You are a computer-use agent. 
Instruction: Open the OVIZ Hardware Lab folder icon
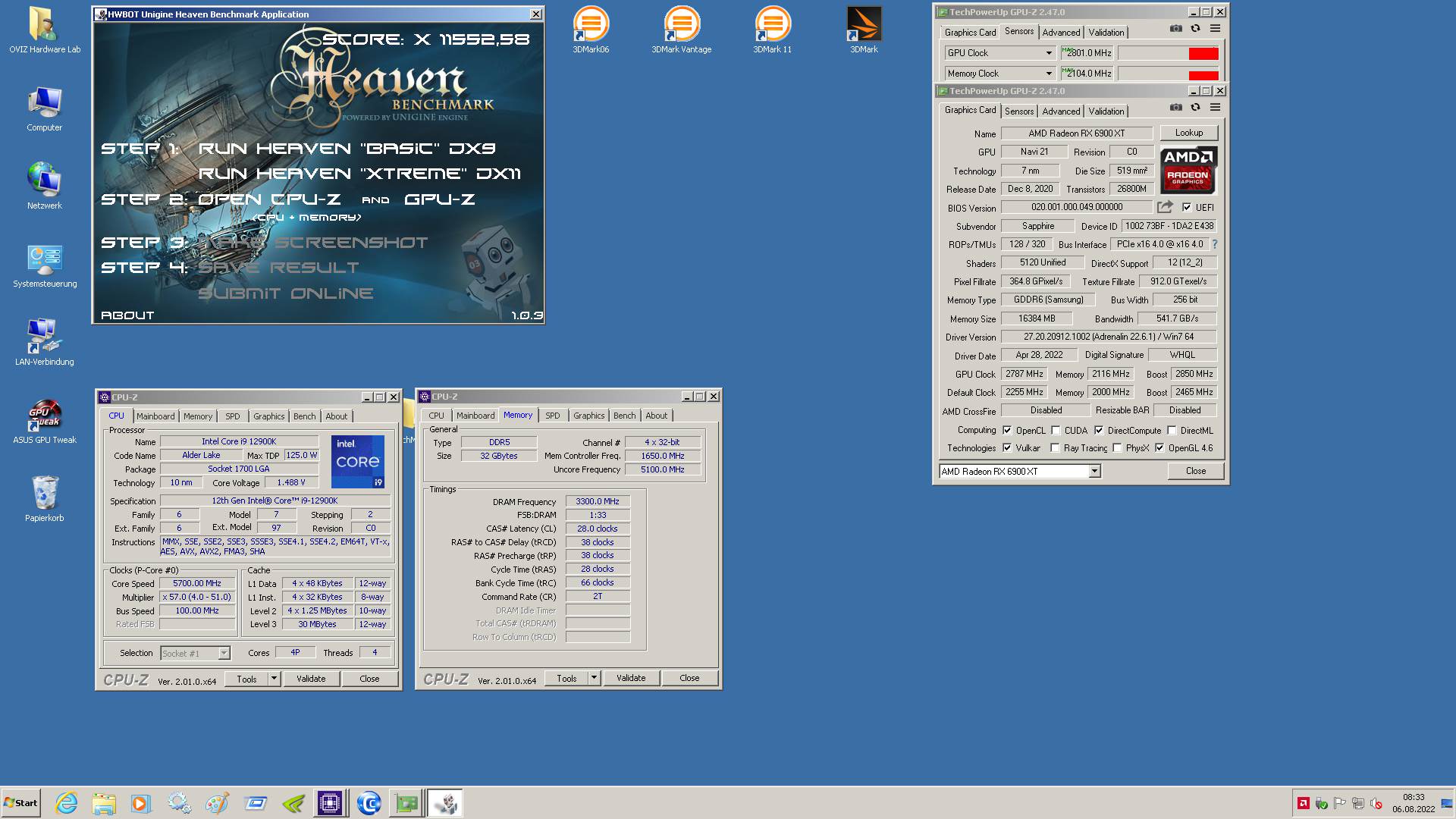click(45, 30)
